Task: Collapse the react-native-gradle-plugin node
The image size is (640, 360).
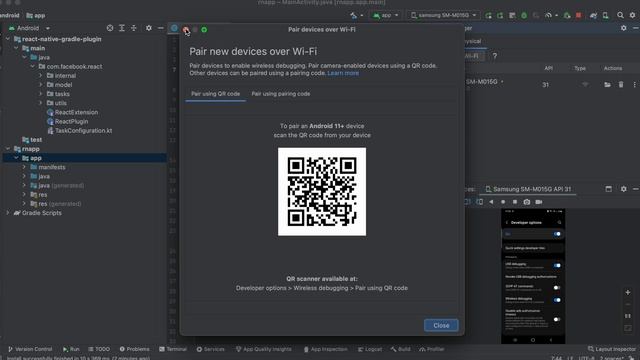Action: [8, 39]
